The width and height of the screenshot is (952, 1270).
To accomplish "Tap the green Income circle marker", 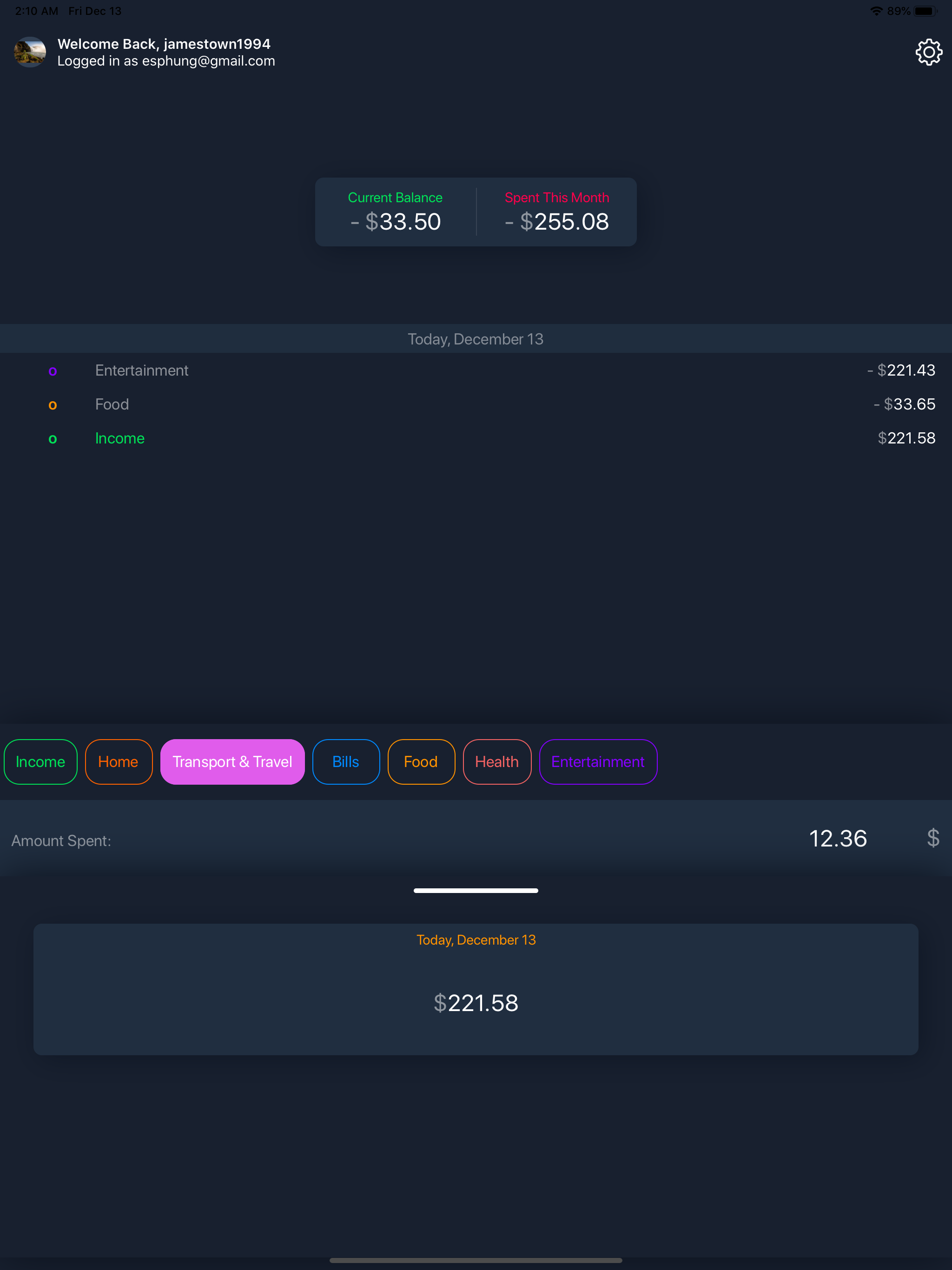I will coord(53,439).
